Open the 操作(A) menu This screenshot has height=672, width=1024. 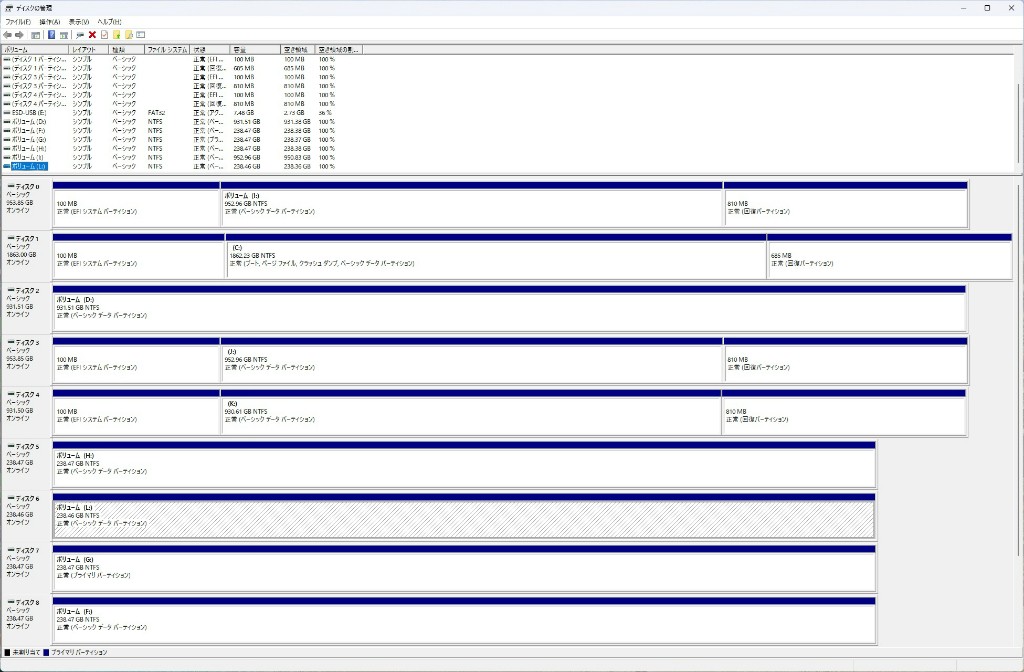point(49,22)
